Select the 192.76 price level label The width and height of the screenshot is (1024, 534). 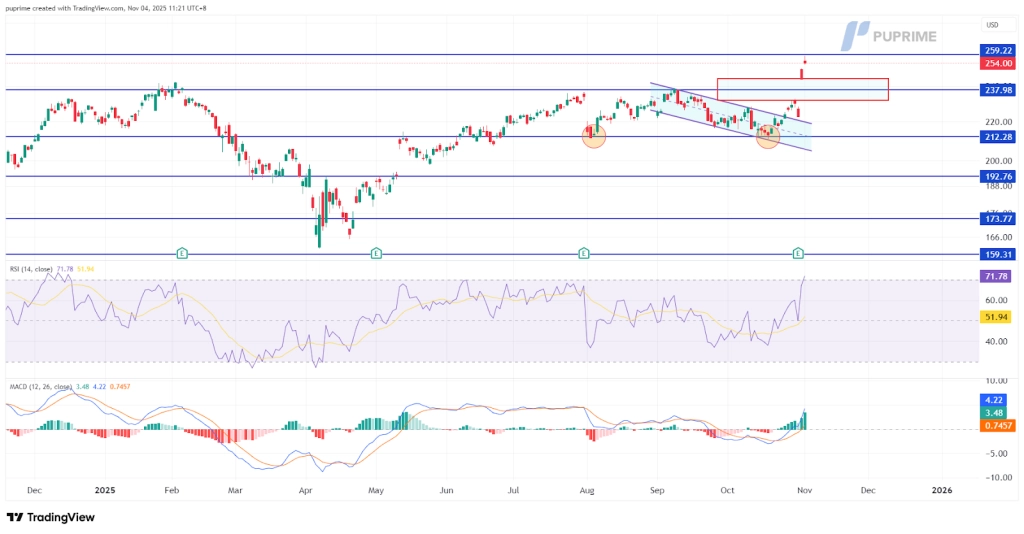tap(998, 176)
